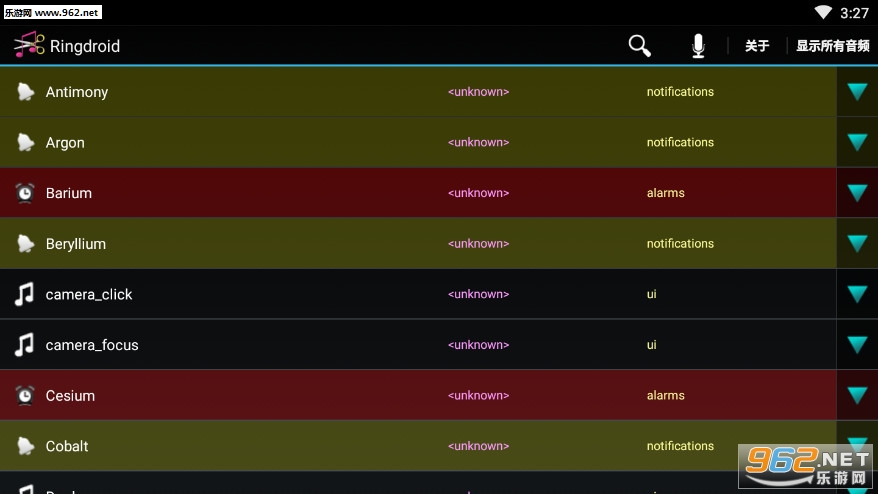Tap the Wi-Fi status icon
878x494 pixels.
(823, 12)
